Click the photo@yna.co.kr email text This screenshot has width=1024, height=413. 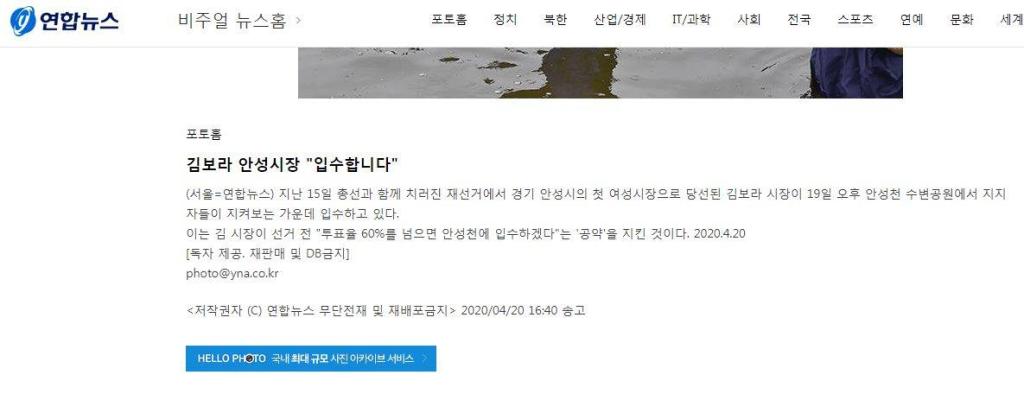pos(232,274)
